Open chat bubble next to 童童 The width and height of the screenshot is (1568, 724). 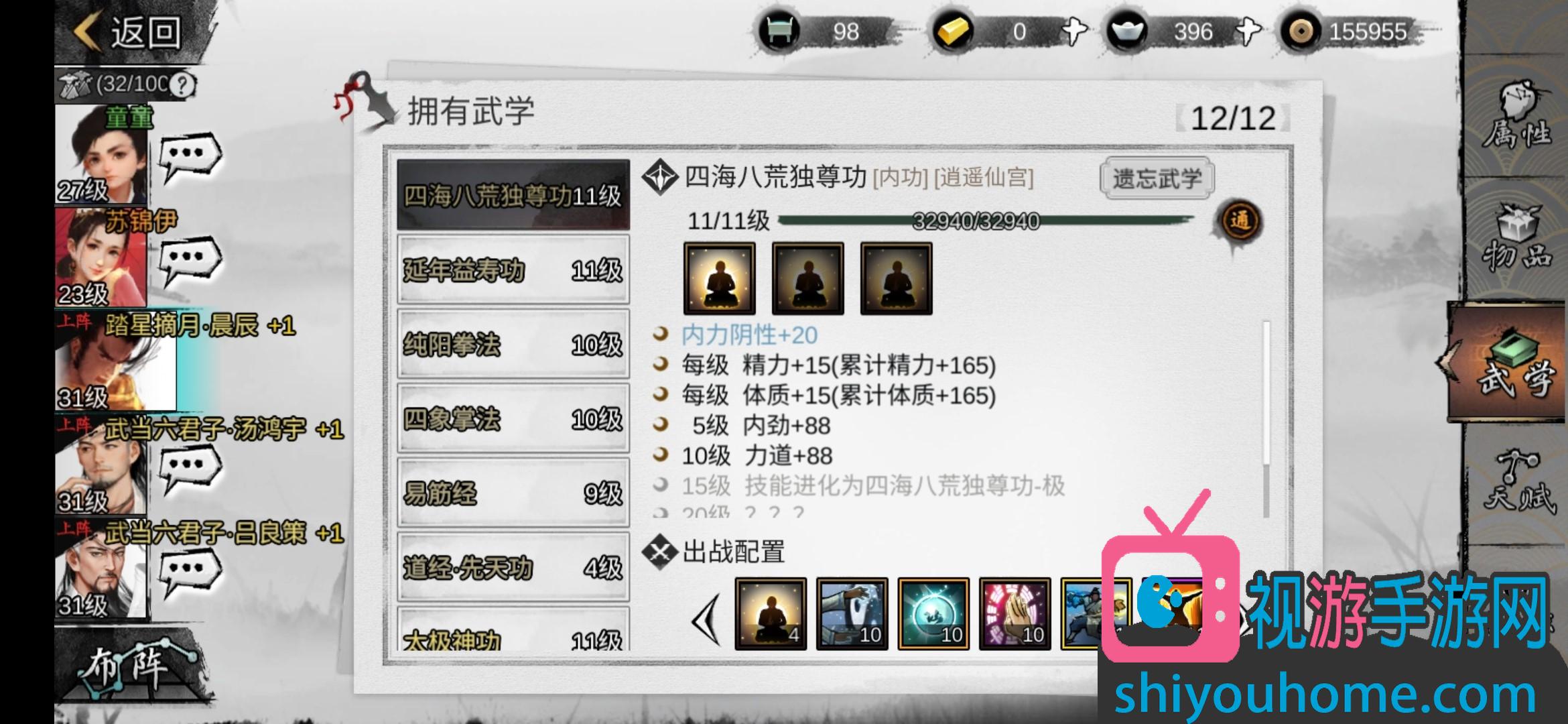(x=190, y=157)
